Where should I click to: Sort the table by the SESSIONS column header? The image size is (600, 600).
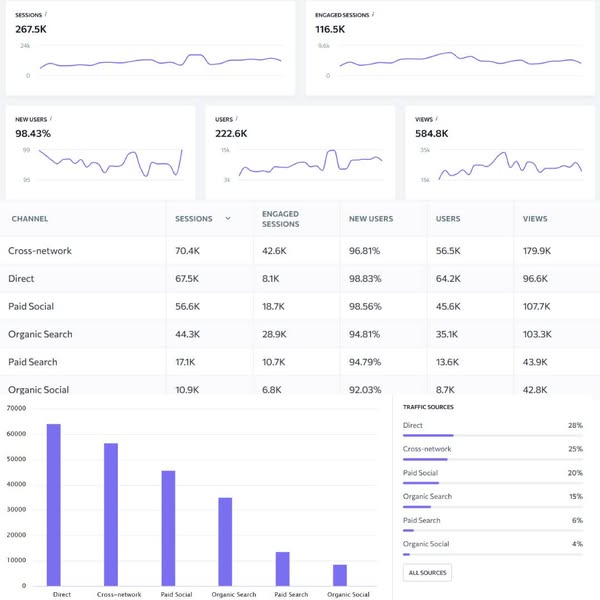tap(194, 219)
